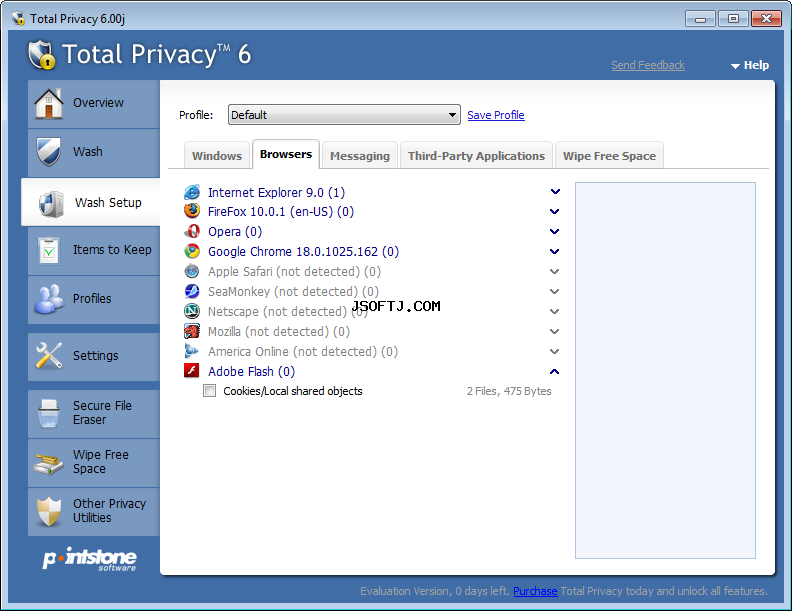Click the America Online icon

pos(192,351)
